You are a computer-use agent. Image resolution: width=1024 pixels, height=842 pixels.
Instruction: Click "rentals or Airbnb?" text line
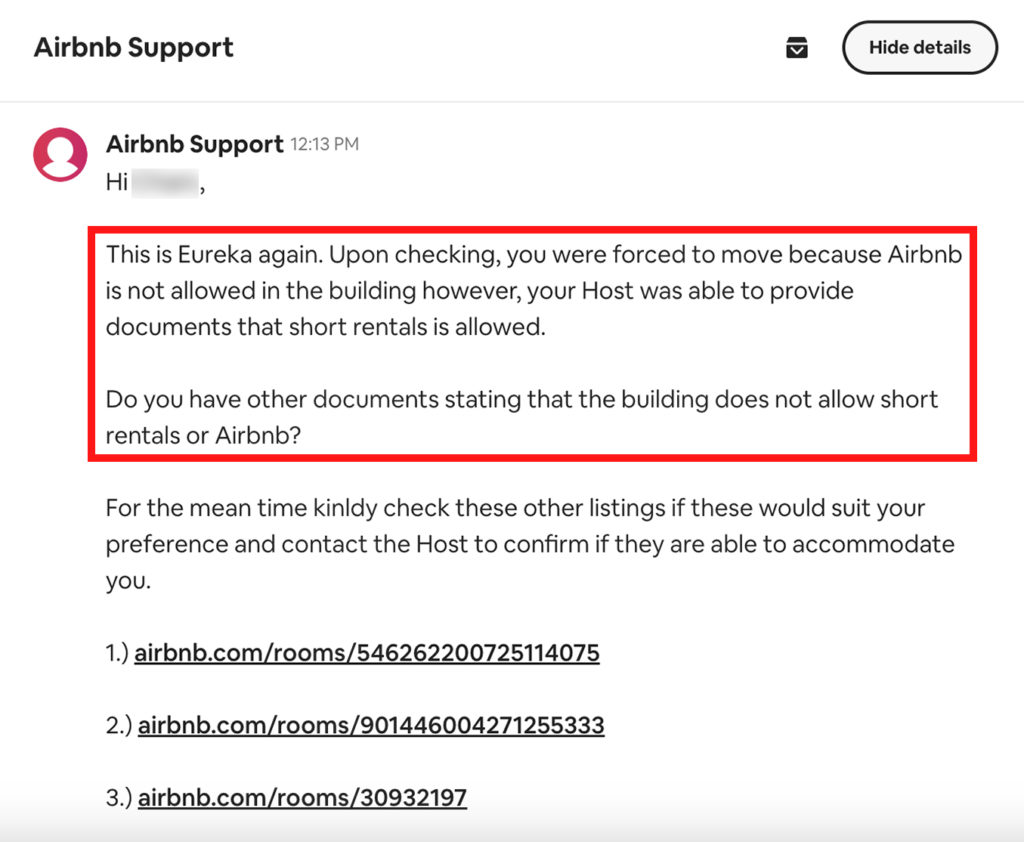(x=203, y=437)
